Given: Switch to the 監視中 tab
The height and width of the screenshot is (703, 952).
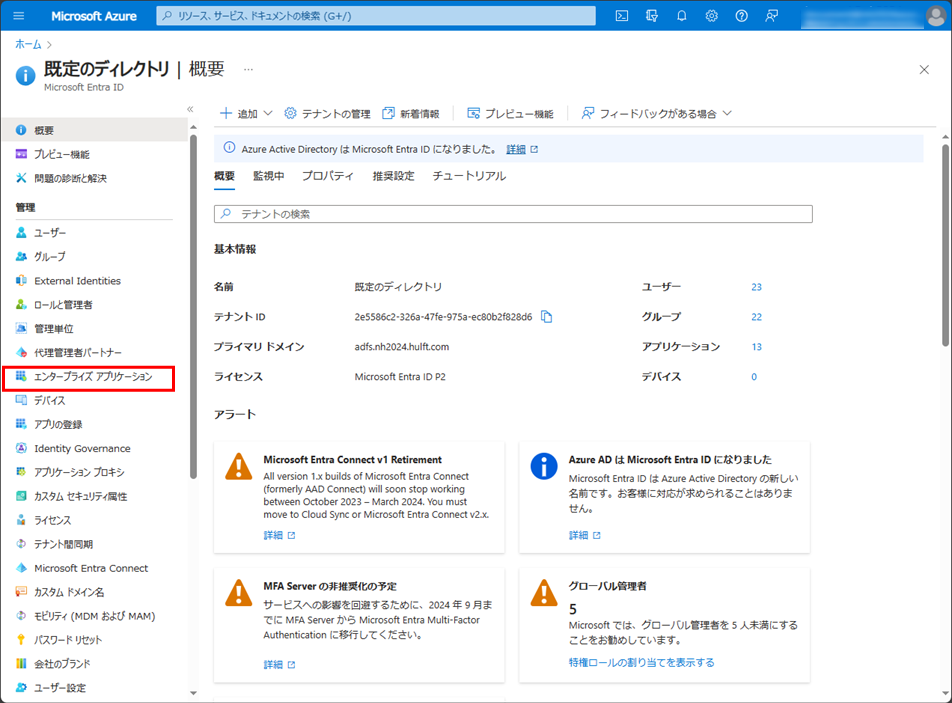Looking at the screenshot, I should click(268, 176).
